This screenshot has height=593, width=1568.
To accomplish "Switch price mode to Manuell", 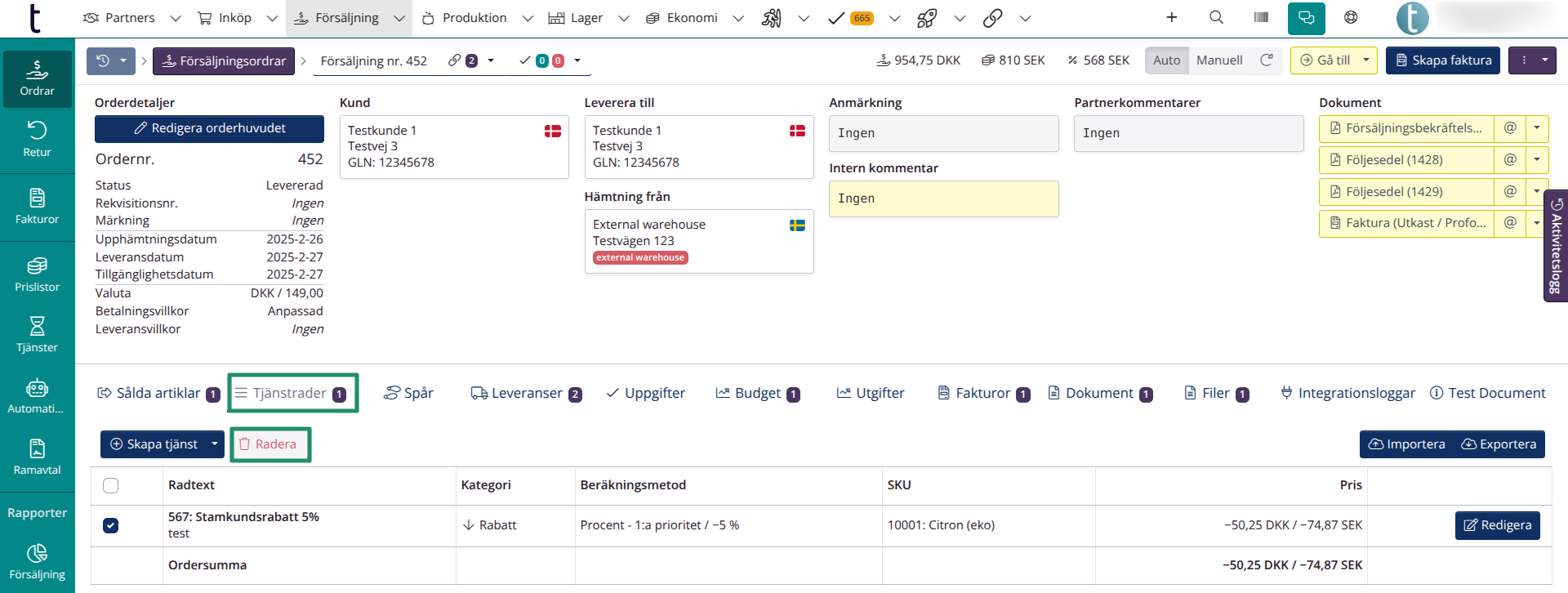I will click(1218, 60).
